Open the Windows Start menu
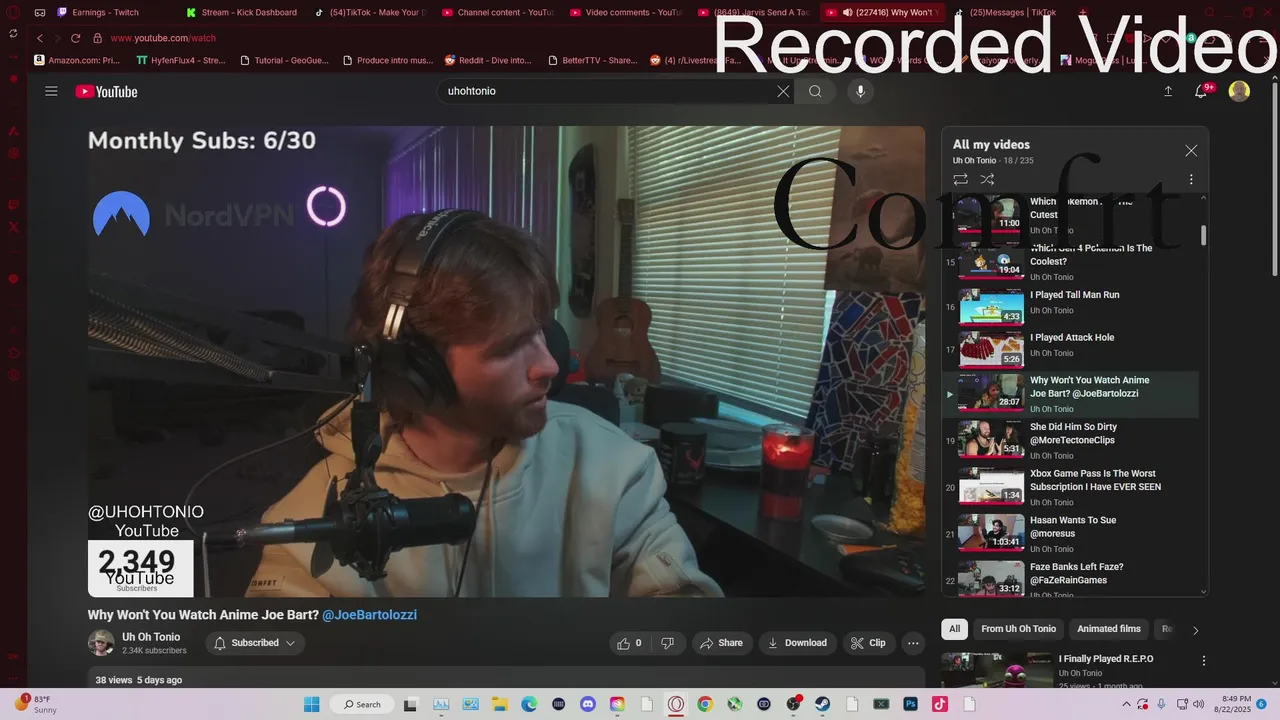Image resolution: width=1280 pixels, height=720 pixels. 311,704
